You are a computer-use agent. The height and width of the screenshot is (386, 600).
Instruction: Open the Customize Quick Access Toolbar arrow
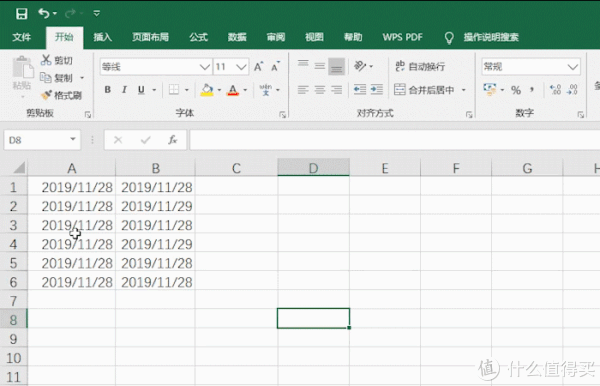point(96,14)
